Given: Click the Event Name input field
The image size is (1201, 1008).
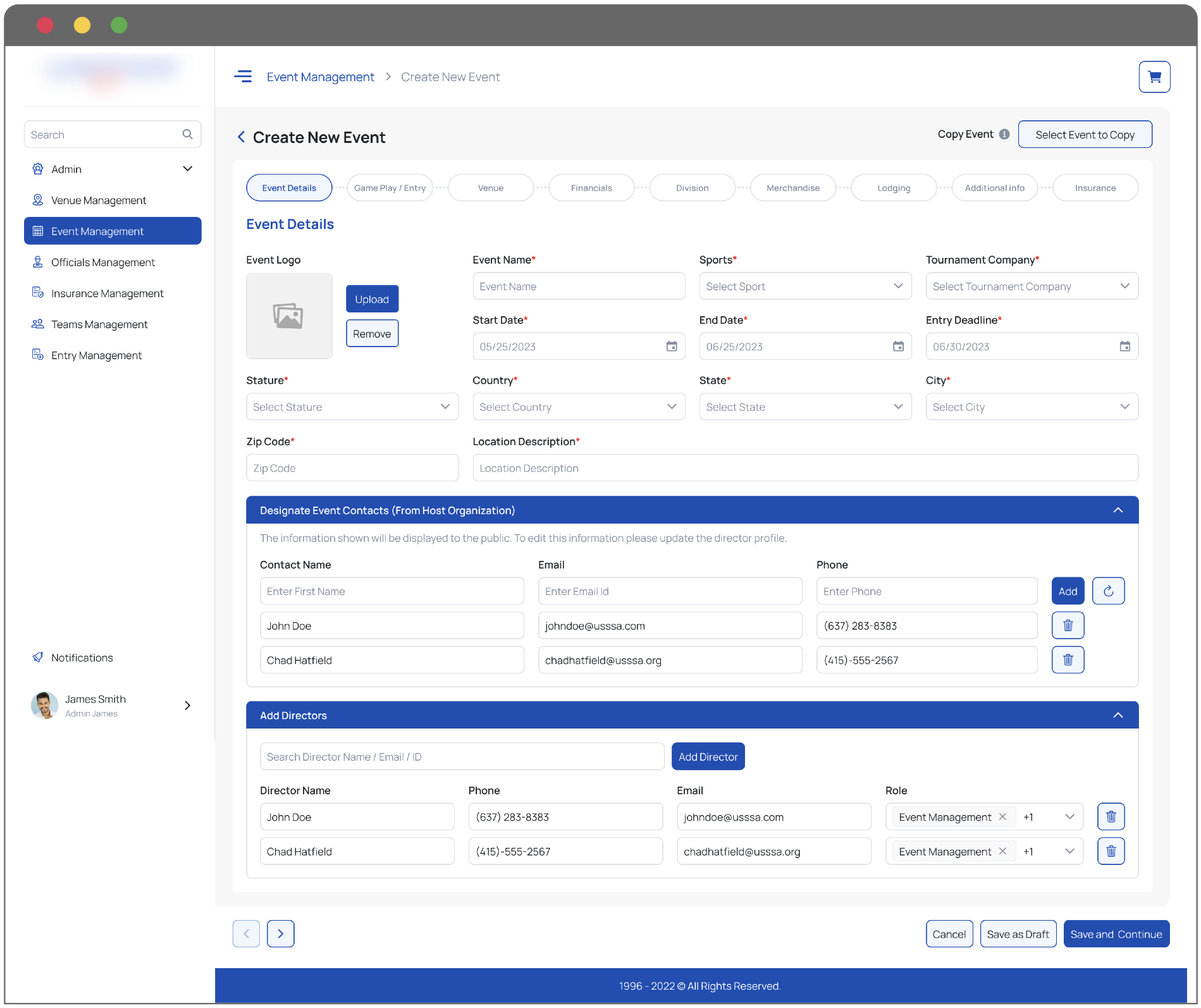Looking at the screenshot, I should [x=579, y=286].
